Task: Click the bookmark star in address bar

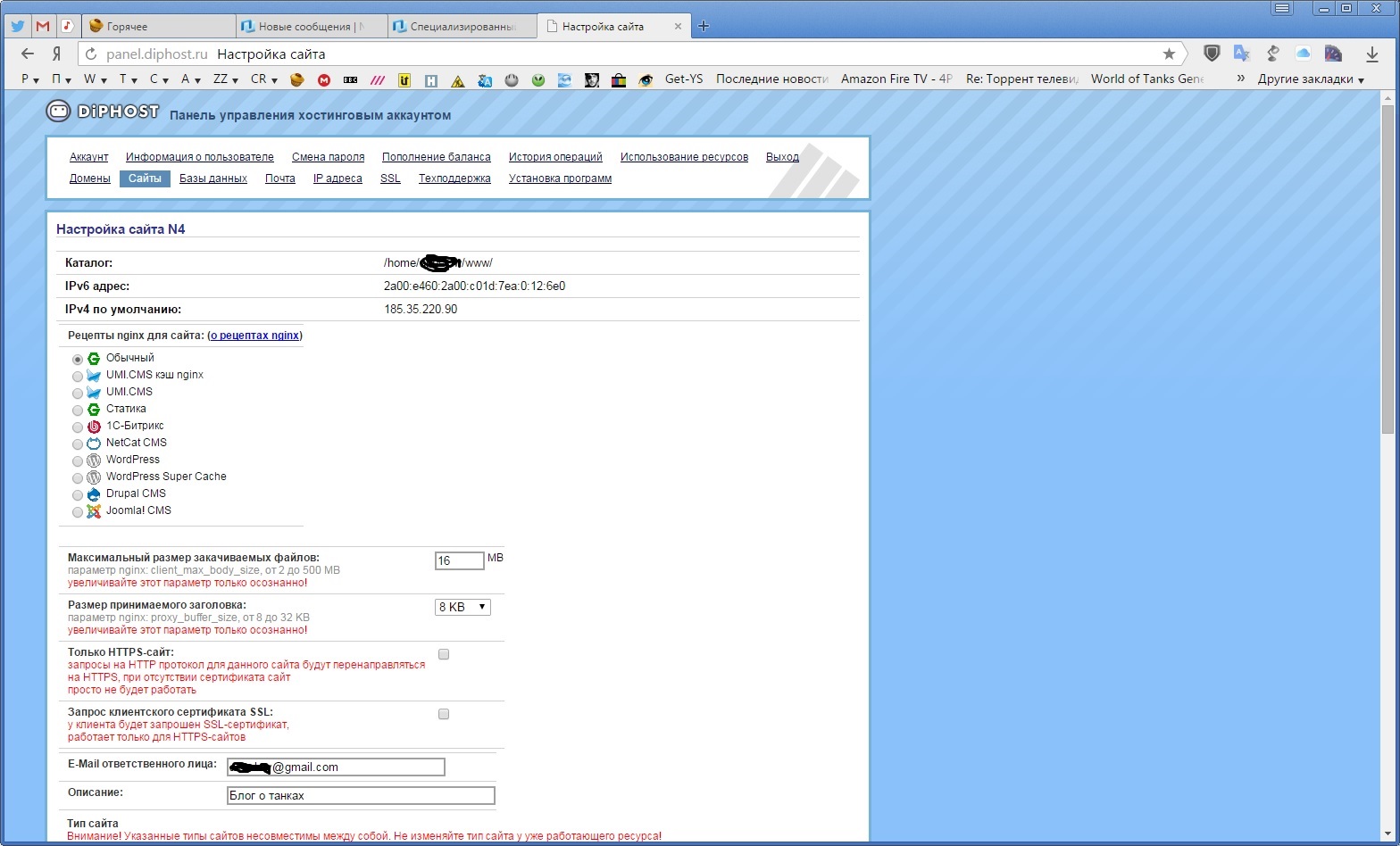Action: [x=1169, y=54]
